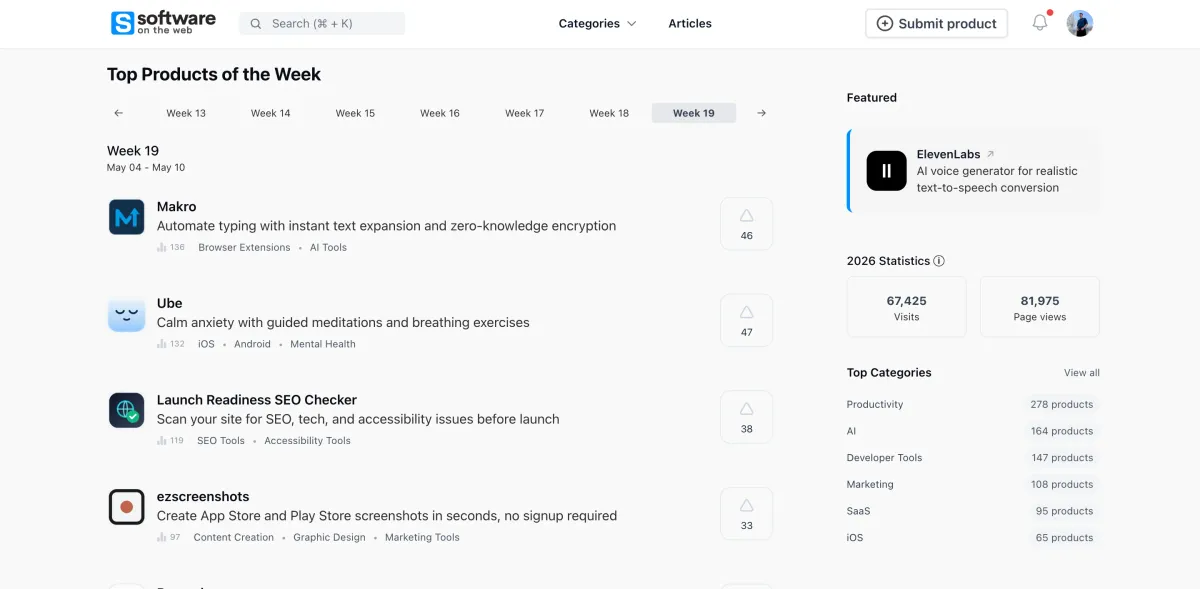1200x589 pixels.
Task: Click the 147 products count
Action: click(x=1062, y=458)
